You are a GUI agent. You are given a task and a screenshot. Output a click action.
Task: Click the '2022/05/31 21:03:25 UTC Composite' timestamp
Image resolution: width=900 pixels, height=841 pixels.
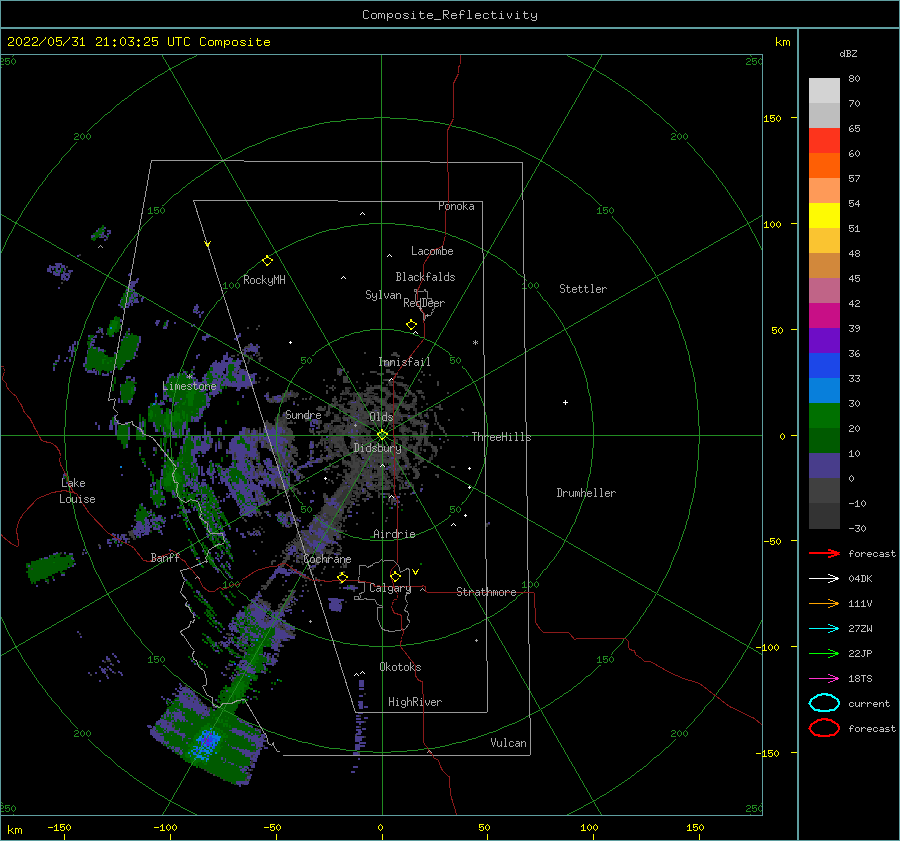tap(138, 42)
